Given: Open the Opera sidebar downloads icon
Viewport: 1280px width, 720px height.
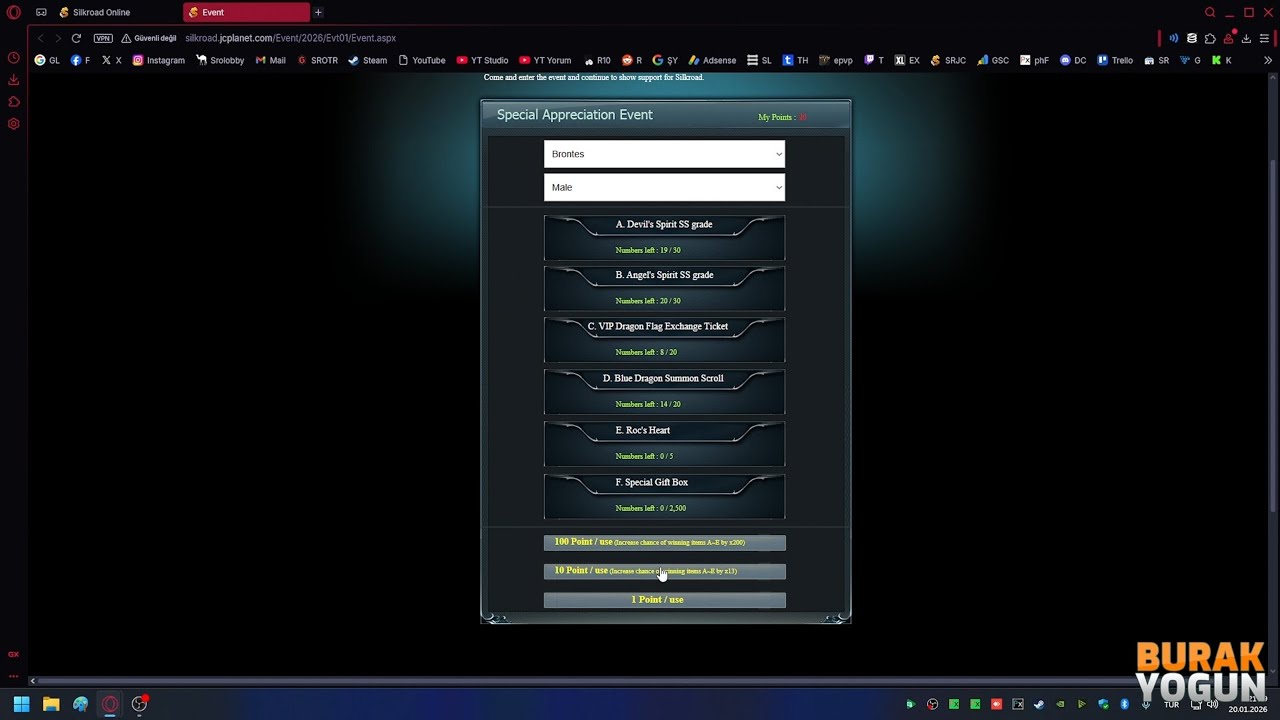Looking at the screenshot, I should pyautogui.click(x=14, y=80).
